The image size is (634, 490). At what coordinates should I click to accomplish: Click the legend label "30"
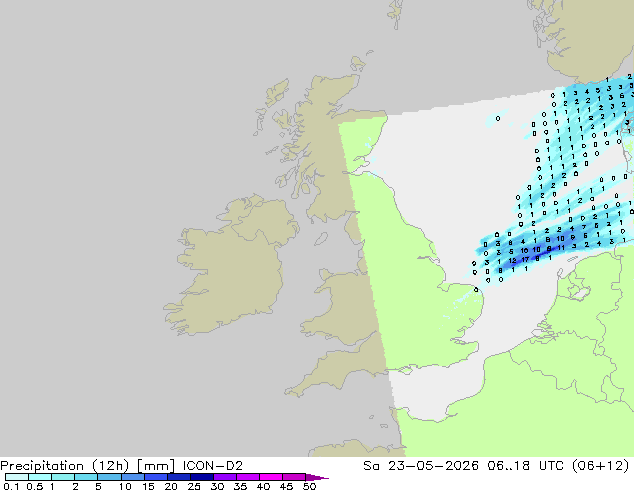(x=217, y=486)
